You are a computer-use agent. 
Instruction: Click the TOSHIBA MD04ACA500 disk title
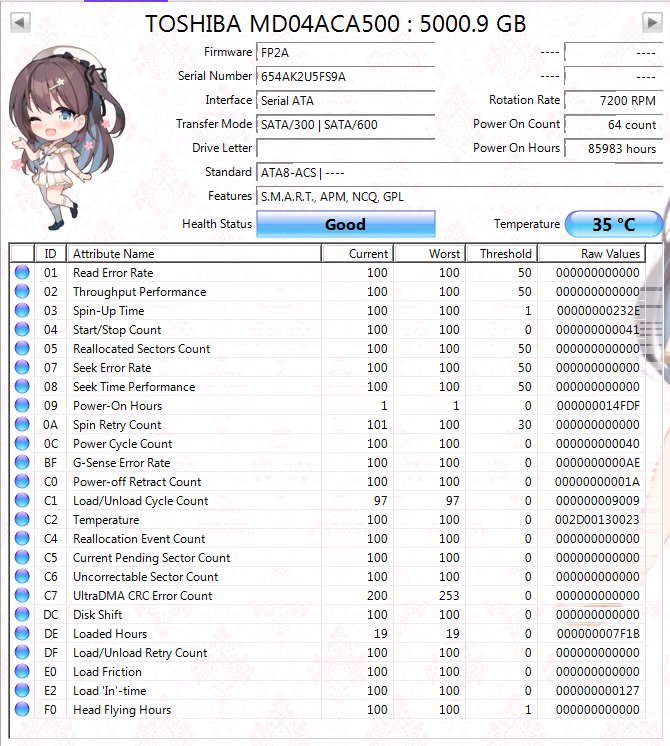coord(335,24)
